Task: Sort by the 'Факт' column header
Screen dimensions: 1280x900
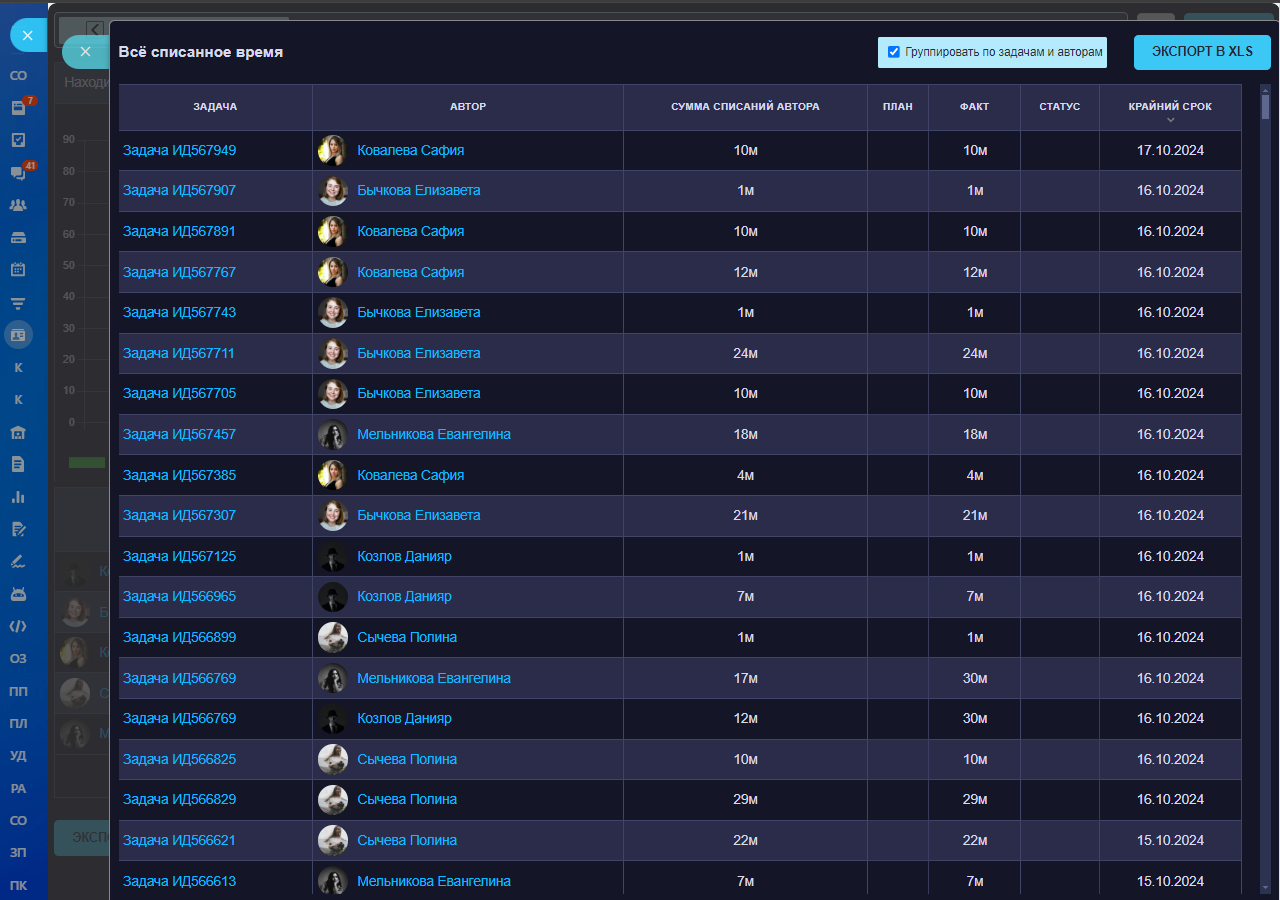Action: point(974,107)
